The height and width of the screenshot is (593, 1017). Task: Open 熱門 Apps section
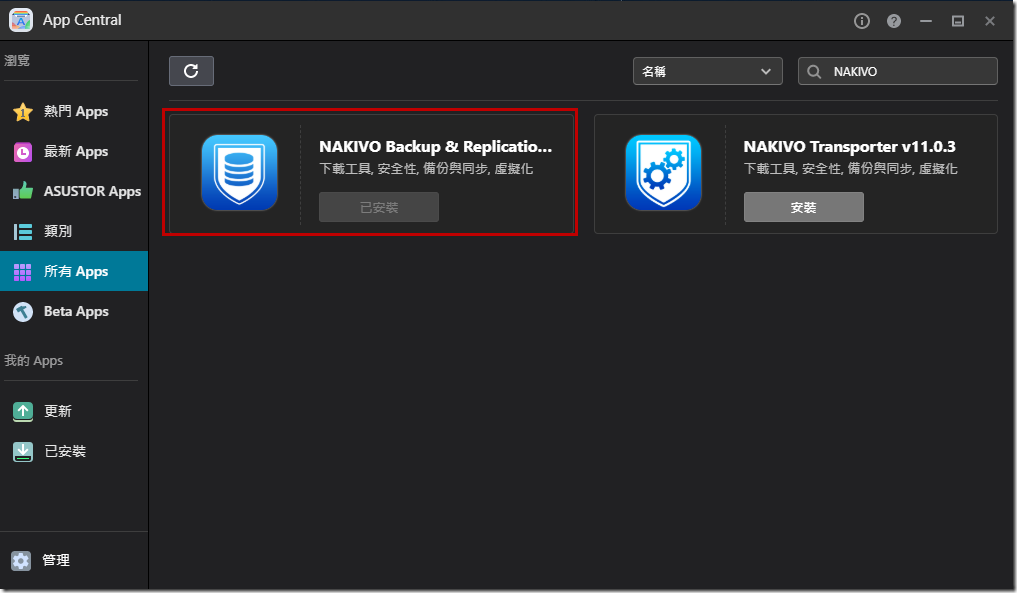coord(74,112)
